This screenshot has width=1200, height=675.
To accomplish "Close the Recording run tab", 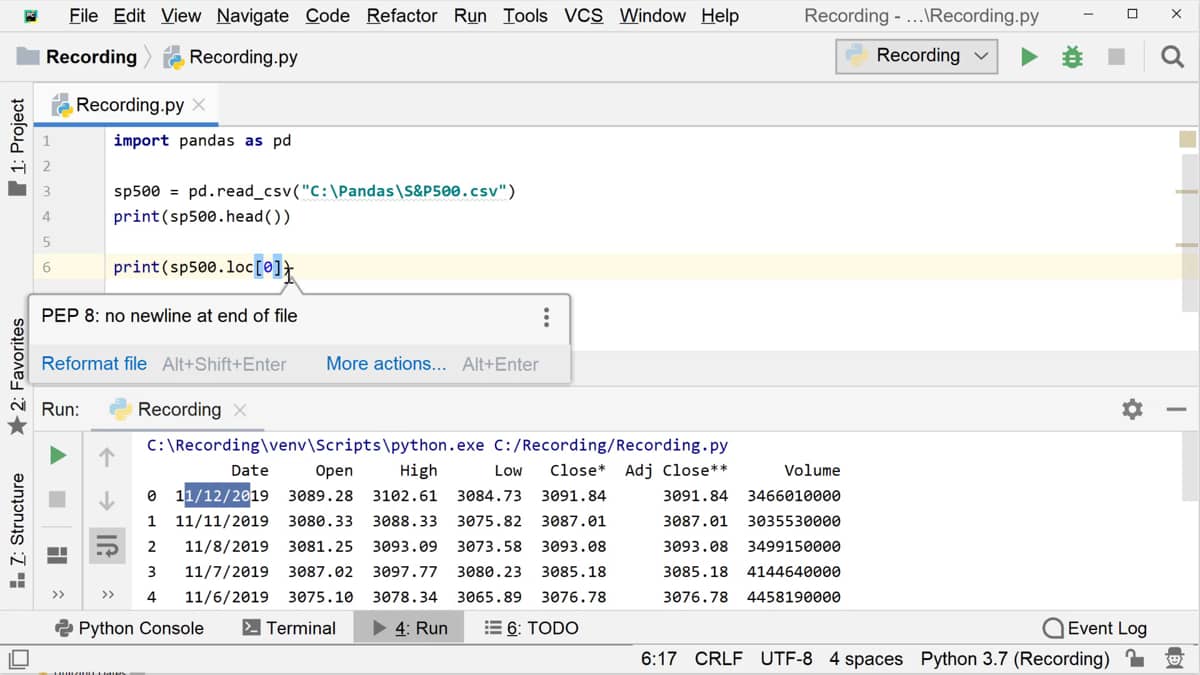I will [x=239, y=410].
